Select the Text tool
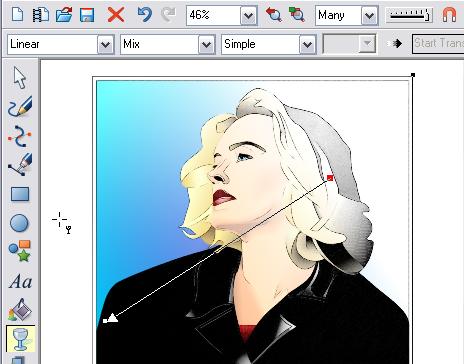This screenshot has height=364, width=464. coord(20,282)
